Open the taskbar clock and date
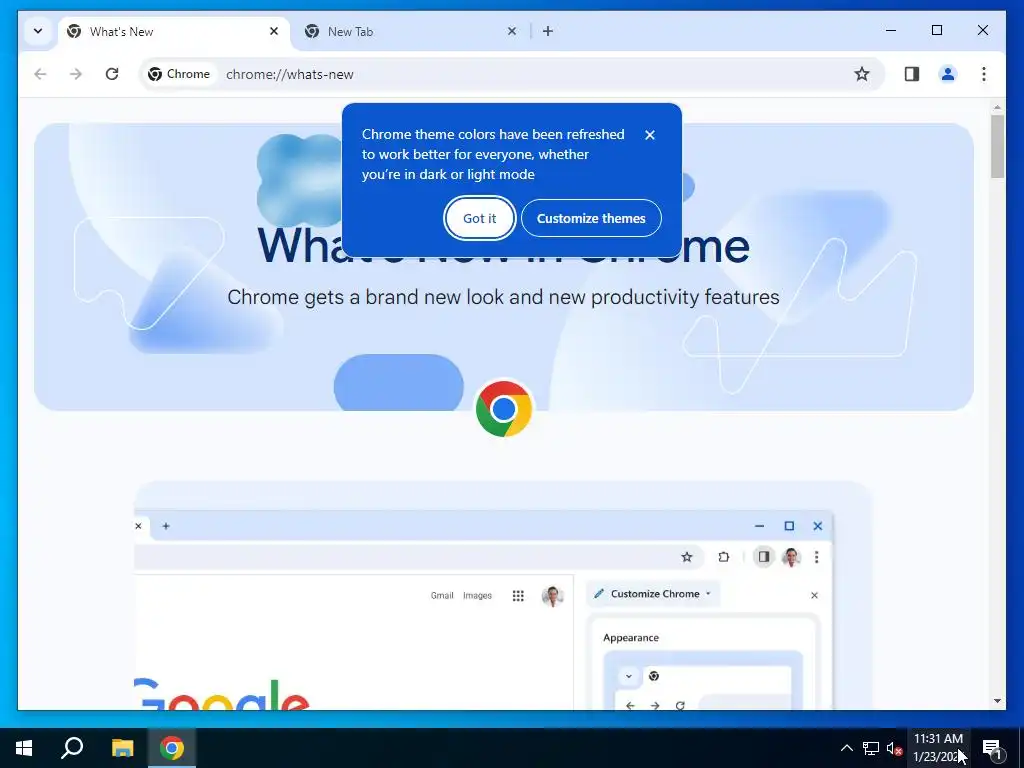1024x768 pixels. pos(938,748)
